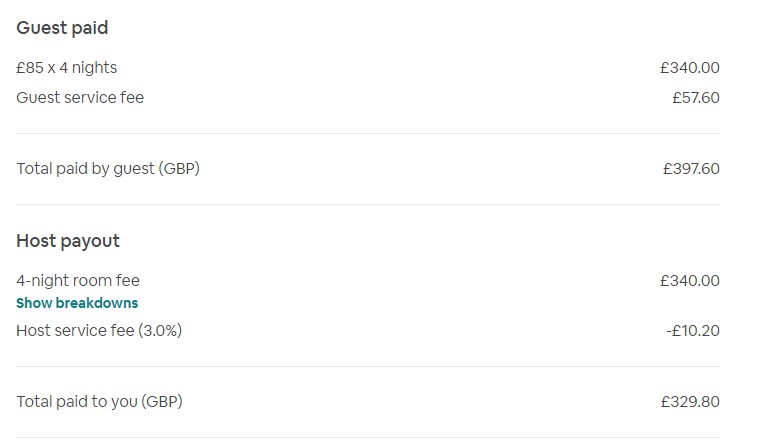Click the Host payout heading
Image resolution: width=763 pixels, height=448 pixels.
pyautogui.click(x=68, y=241)
